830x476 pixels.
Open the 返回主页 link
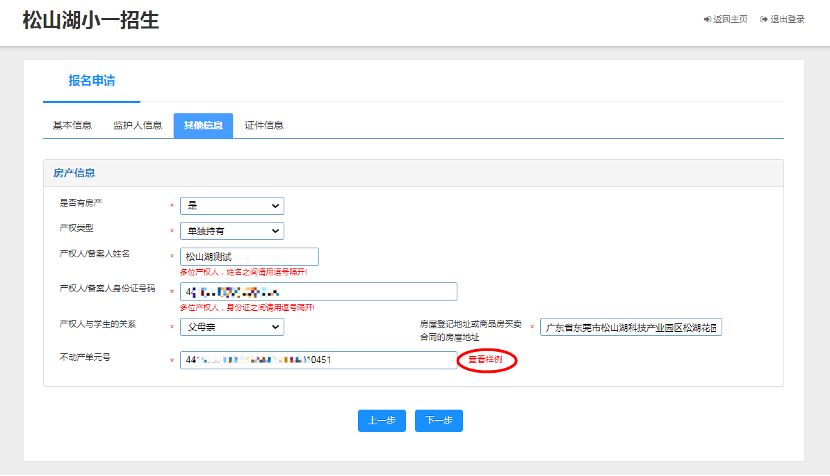coord(730,19)
